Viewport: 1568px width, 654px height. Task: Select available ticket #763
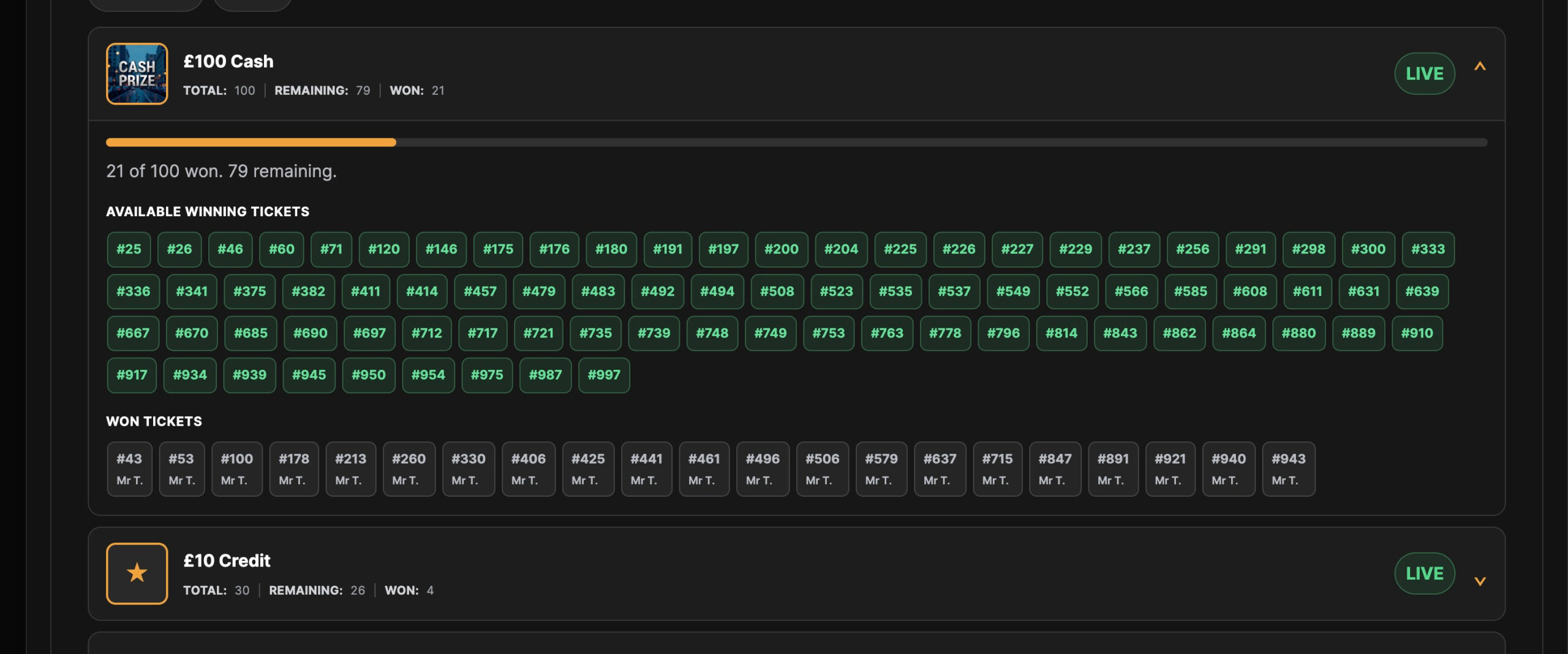coord(887,333)
